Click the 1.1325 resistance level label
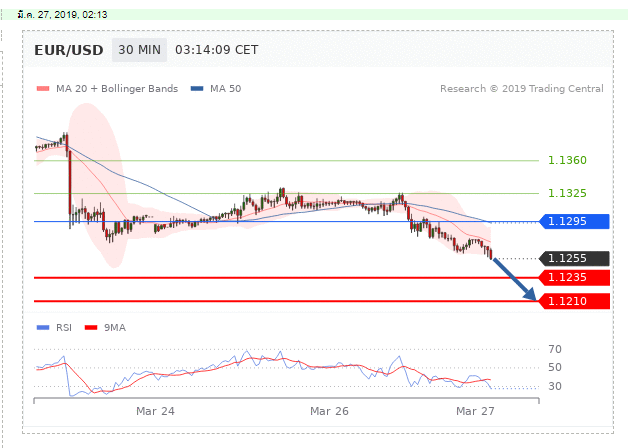 (567, 193)
